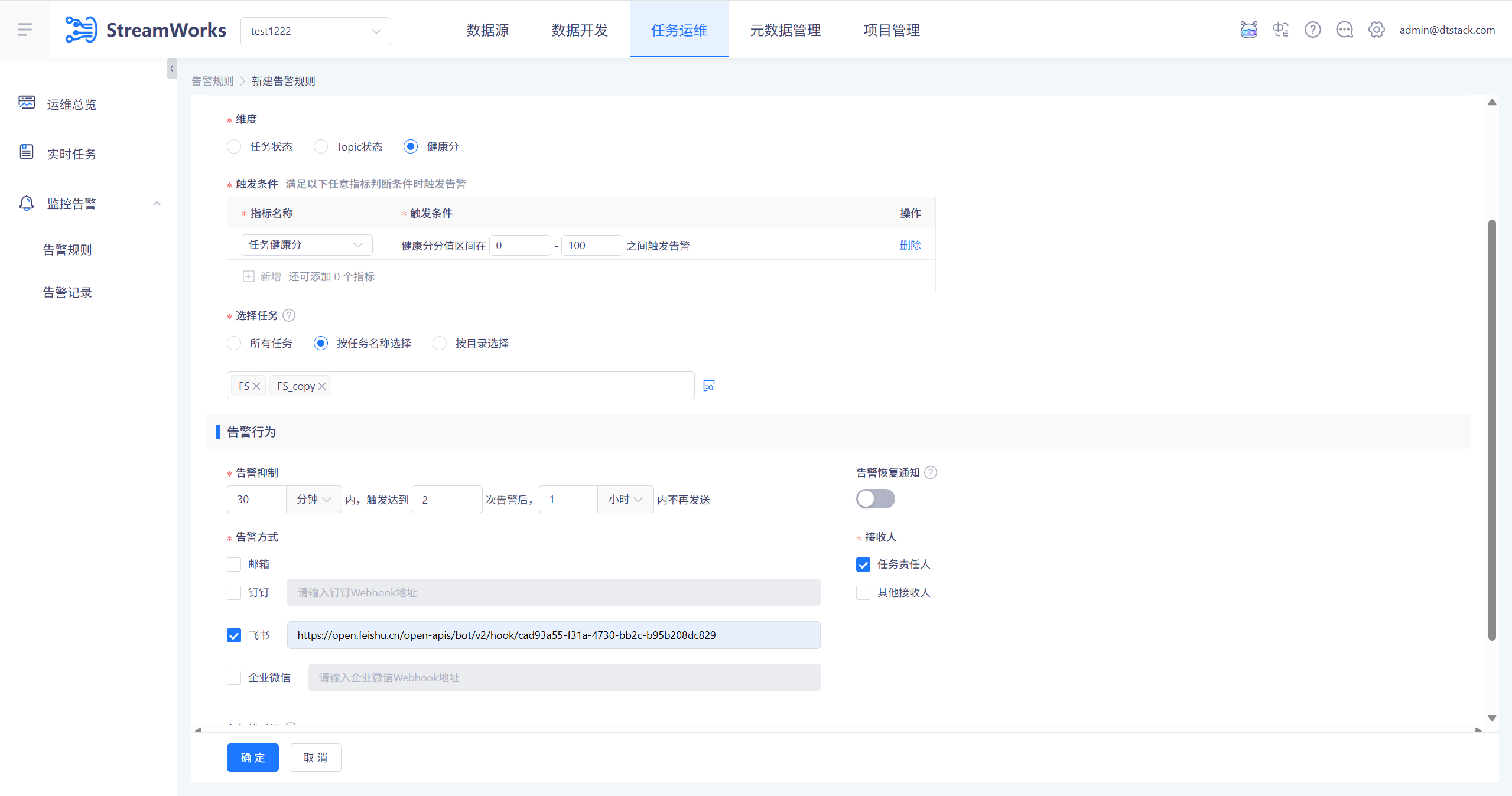The height and width of the screenshot is (796, 1512).
Task: Click the task name tags input field
Action: [460, 386]
